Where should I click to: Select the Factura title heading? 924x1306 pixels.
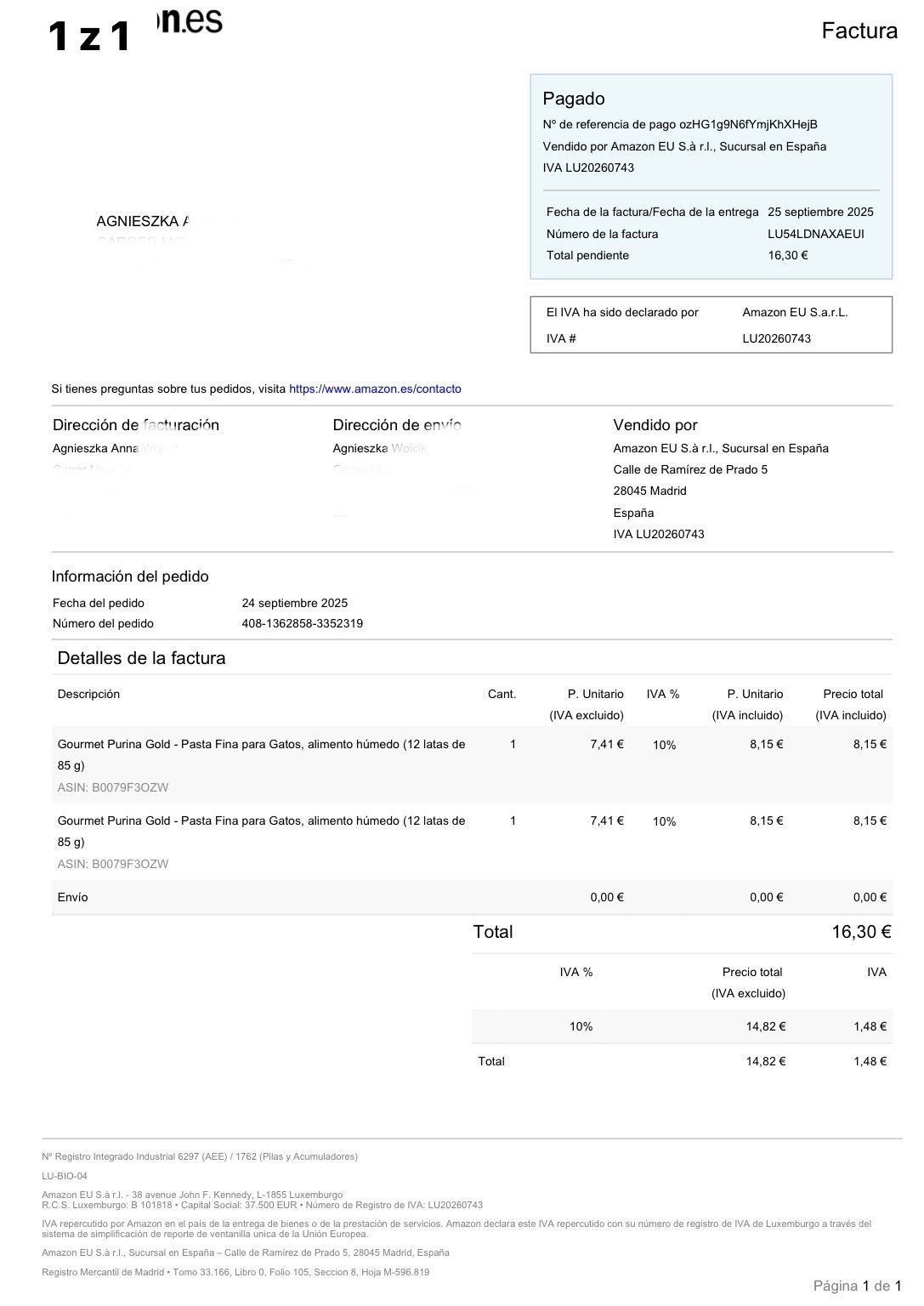859,31
